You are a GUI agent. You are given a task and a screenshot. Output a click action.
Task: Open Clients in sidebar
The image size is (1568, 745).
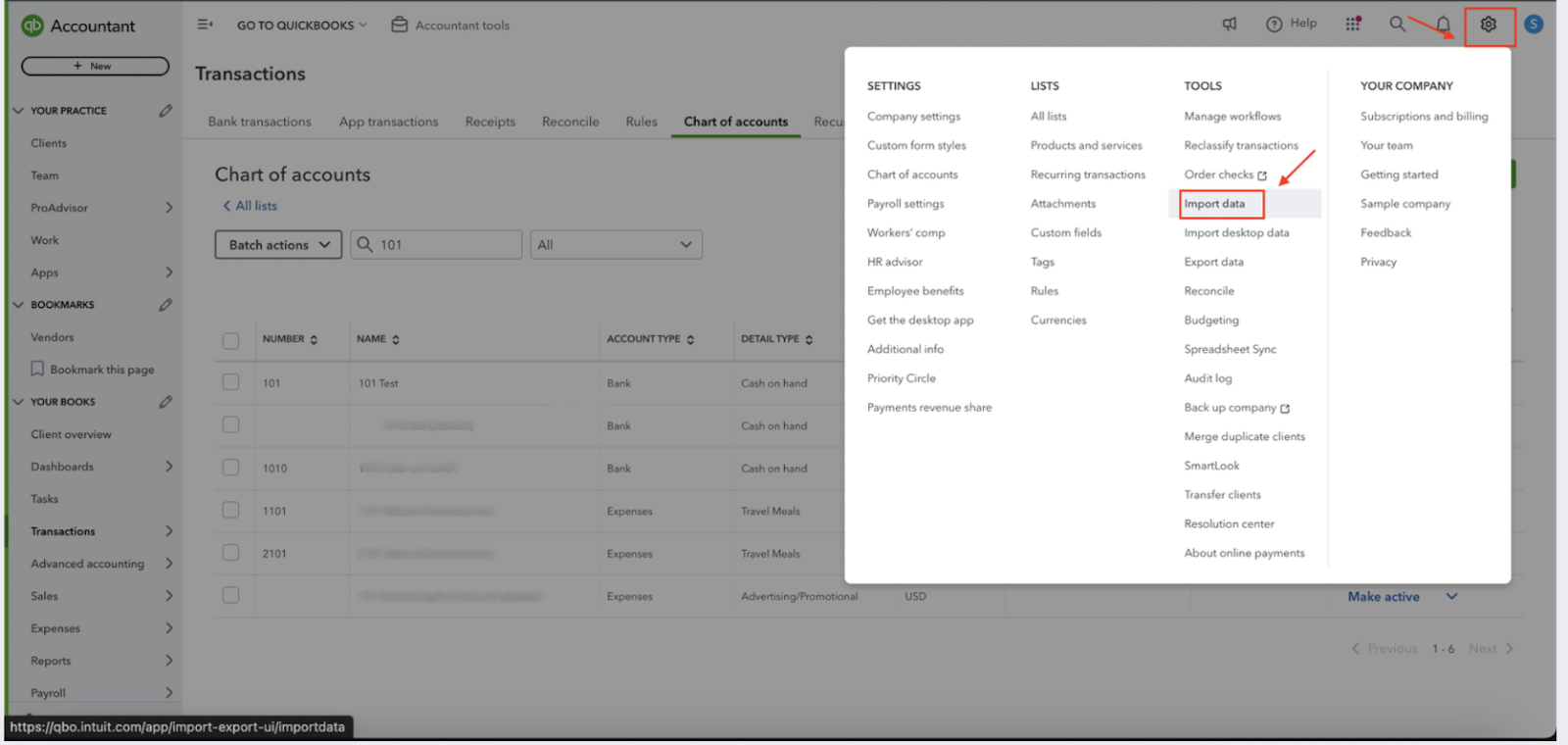tap(48, 143)
